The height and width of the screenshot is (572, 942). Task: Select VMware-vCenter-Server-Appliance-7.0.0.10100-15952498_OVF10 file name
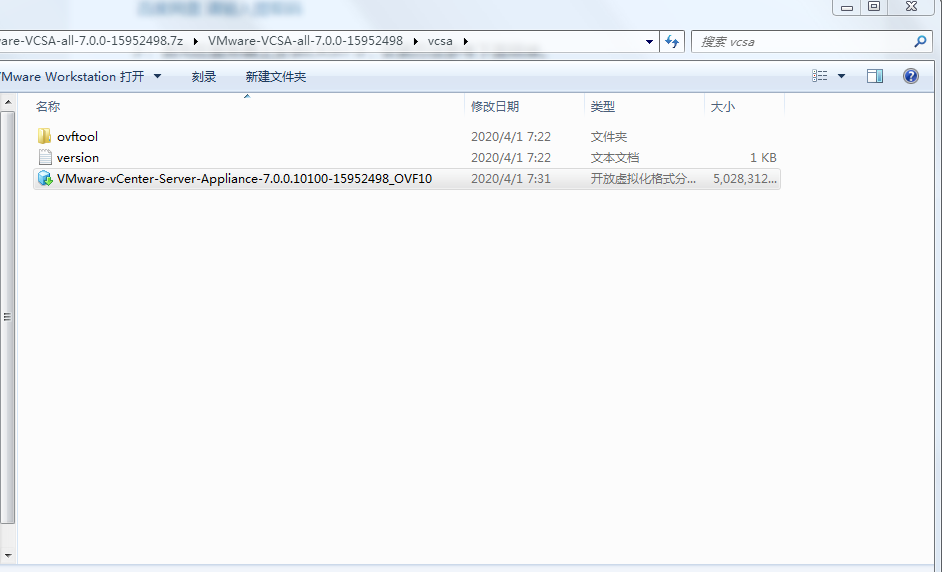(245, 178)
